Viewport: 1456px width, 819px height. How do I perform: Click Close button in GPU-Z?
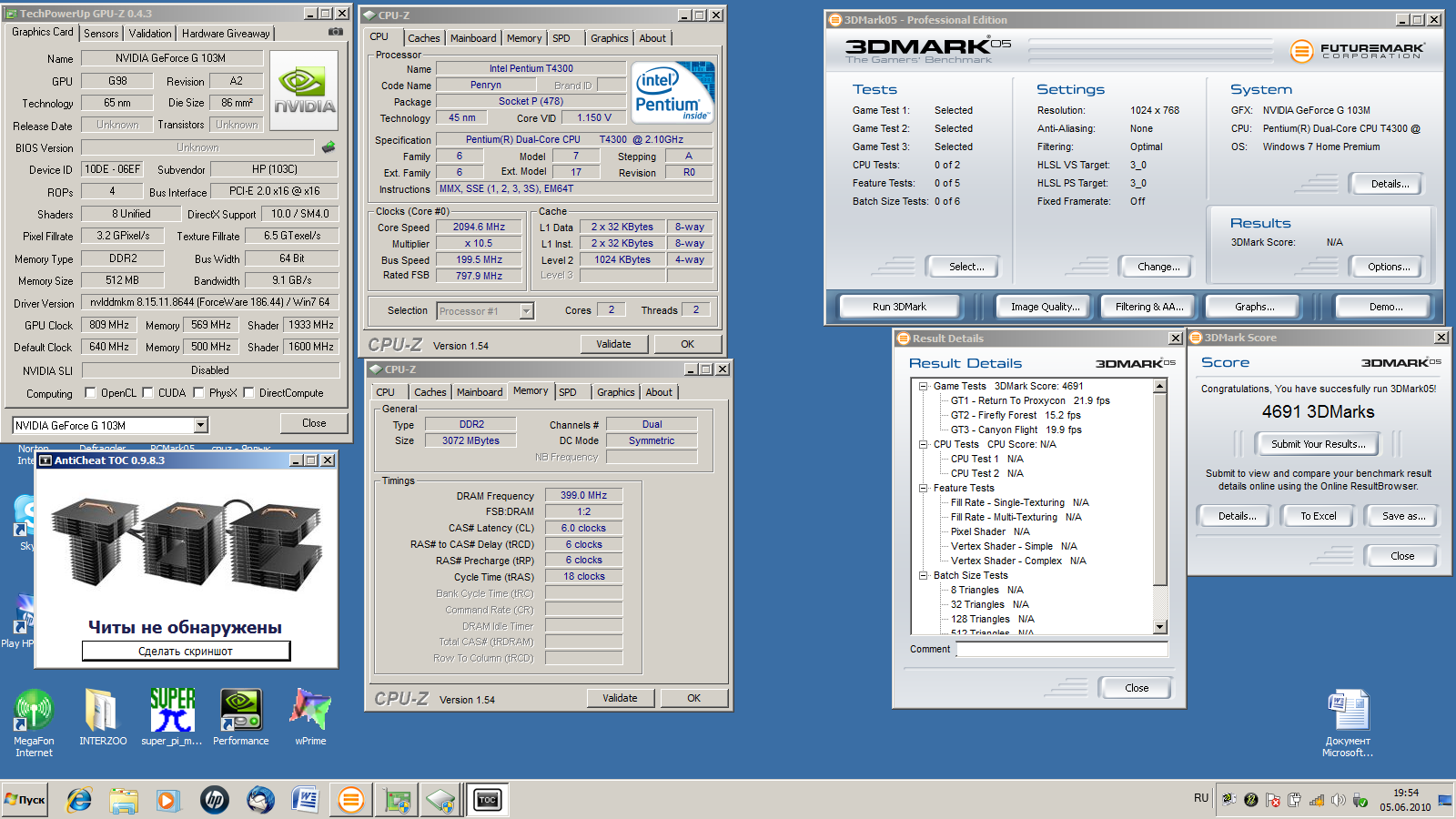pos(314,423)
